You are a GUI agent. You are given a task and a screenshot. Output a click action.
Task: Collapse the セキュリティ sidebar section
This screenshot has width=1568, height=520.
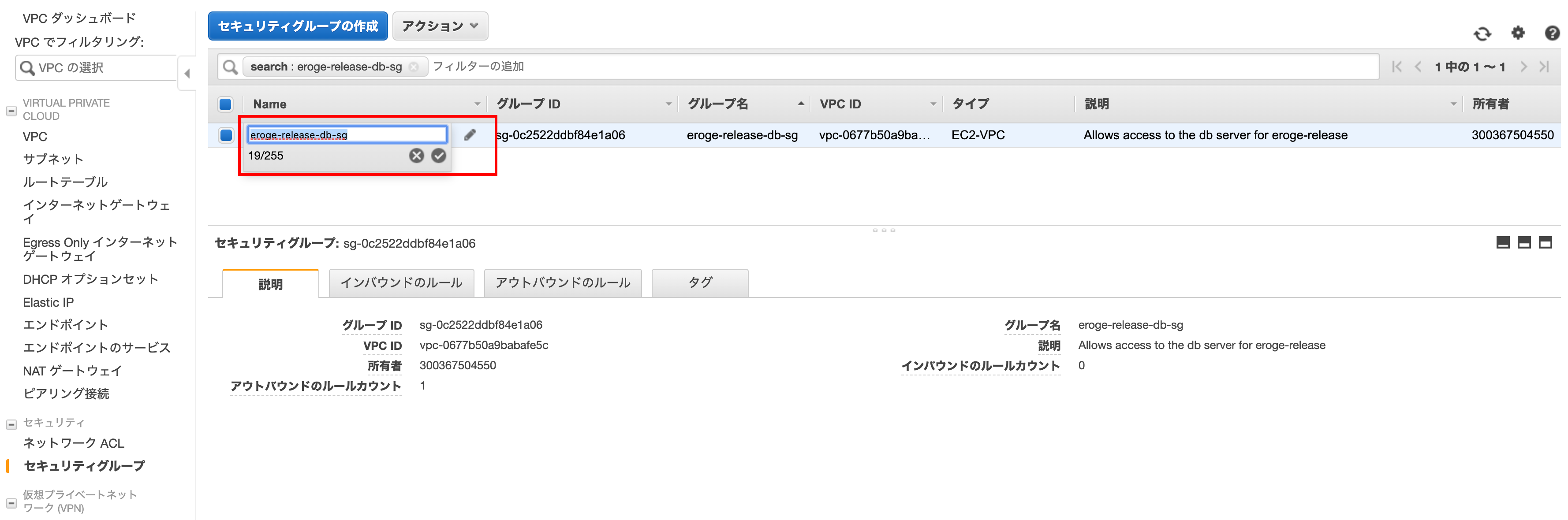tap(11, 424)
